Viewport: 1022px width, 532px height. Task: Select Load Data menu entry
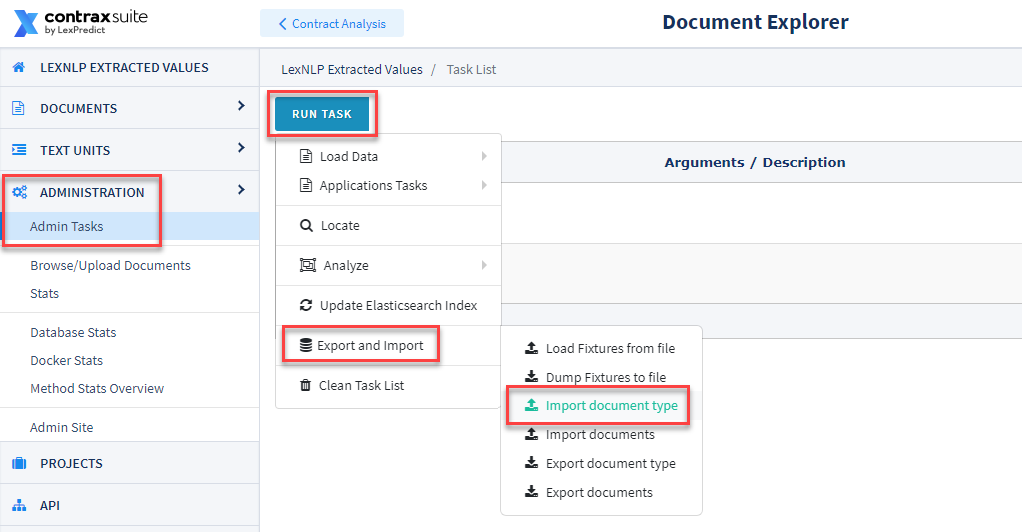(388, 156)
